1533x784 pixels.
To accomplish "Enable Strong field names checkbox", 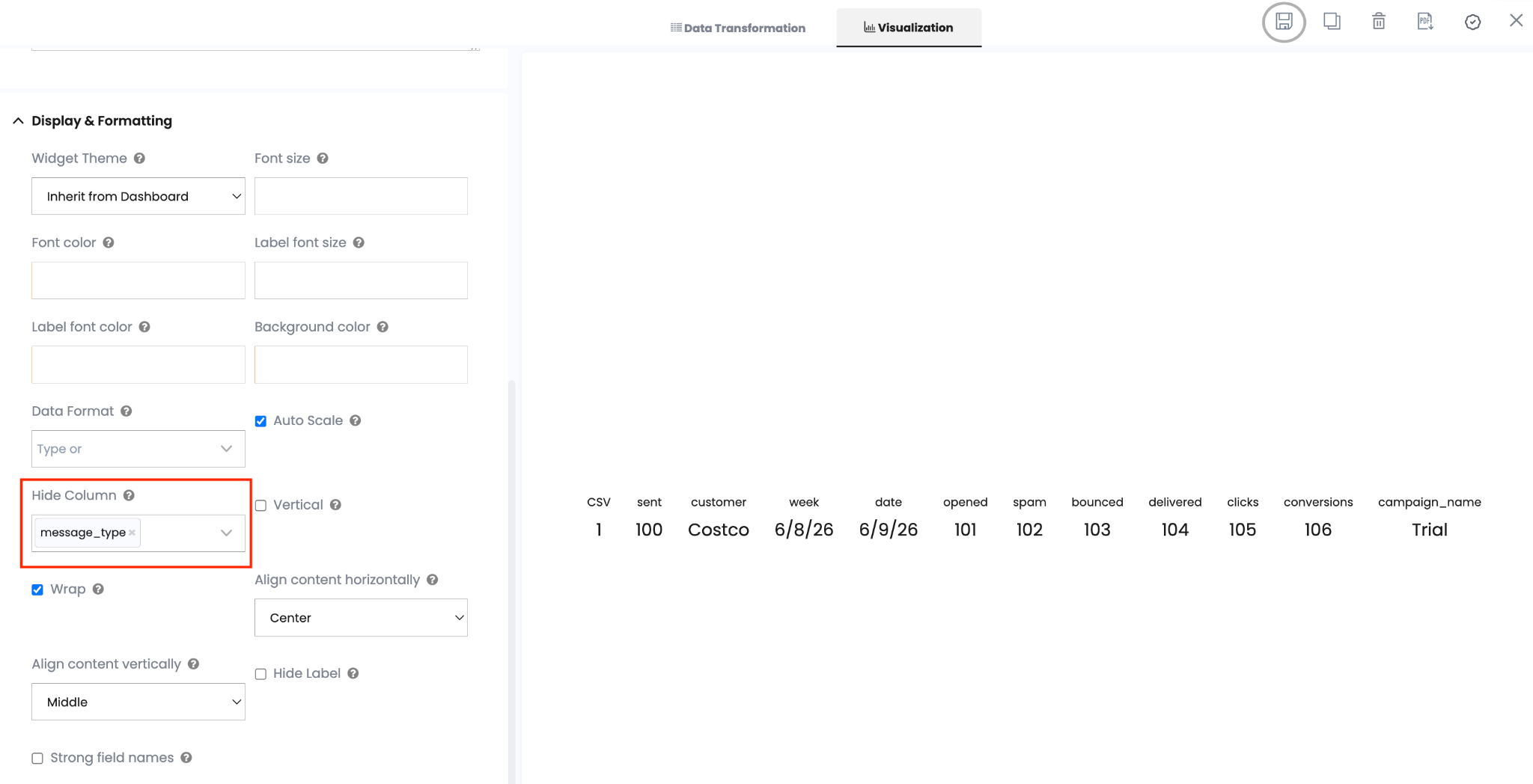I will pos(37,759).
